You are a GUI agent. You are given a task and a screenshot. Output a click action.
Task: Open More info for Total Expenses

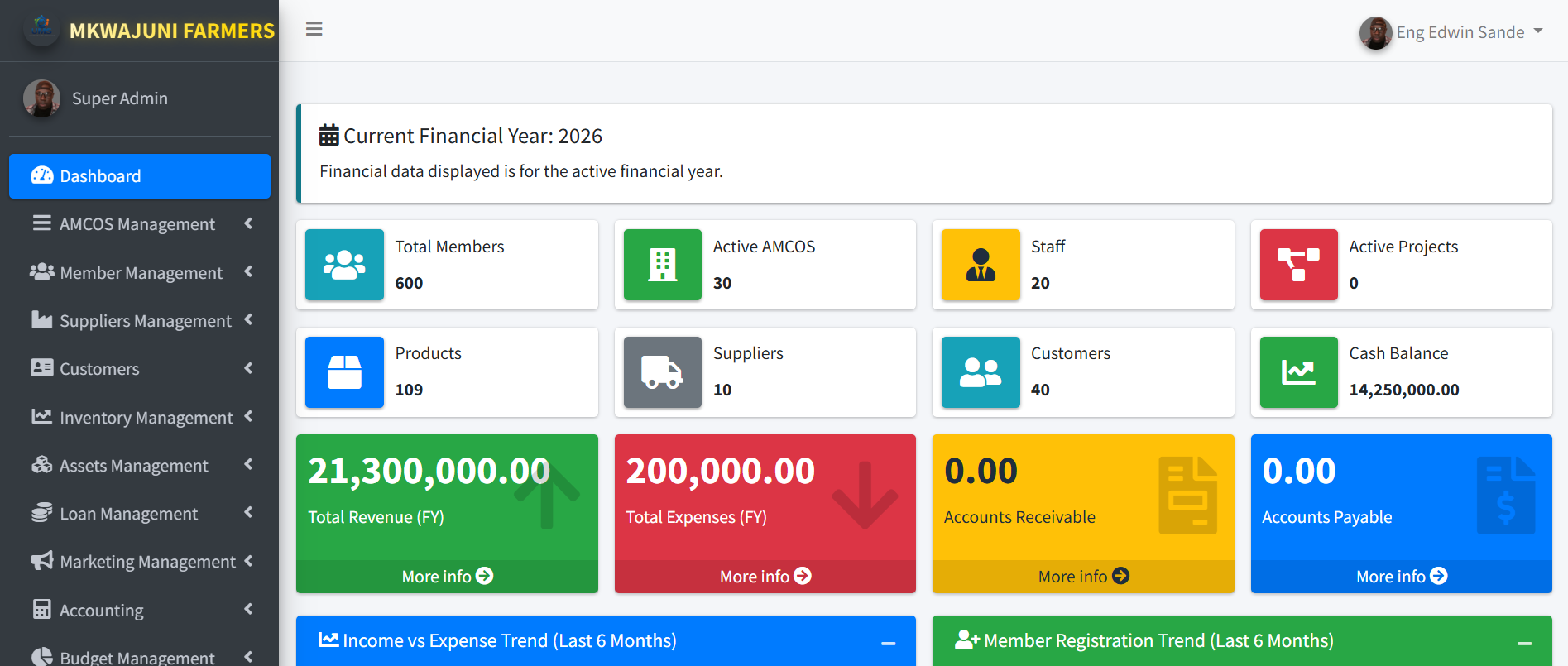coord(765,577)
